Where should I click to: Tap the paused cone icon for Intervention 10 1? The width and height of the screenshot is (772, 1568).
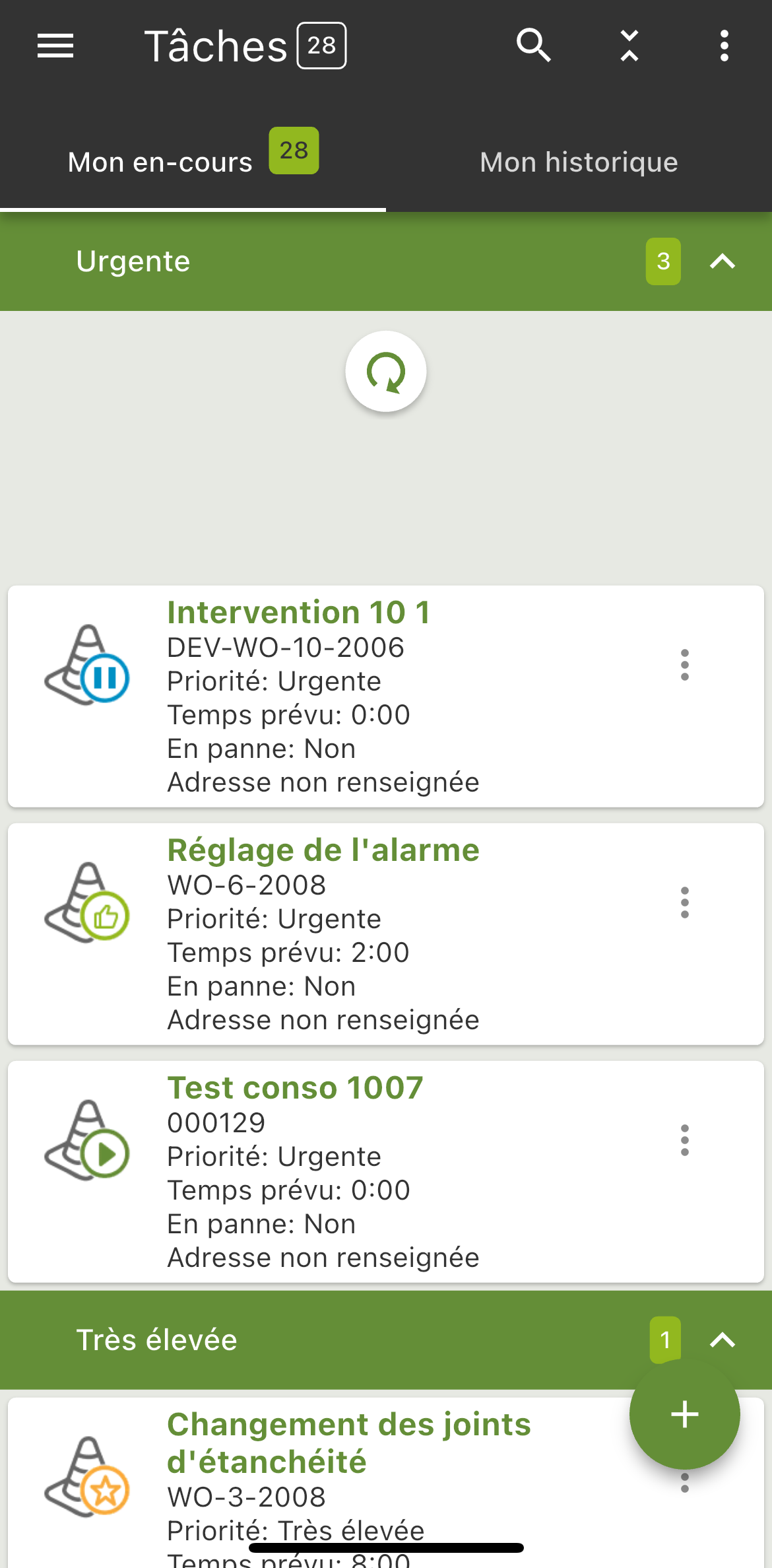tap(86, 665)
